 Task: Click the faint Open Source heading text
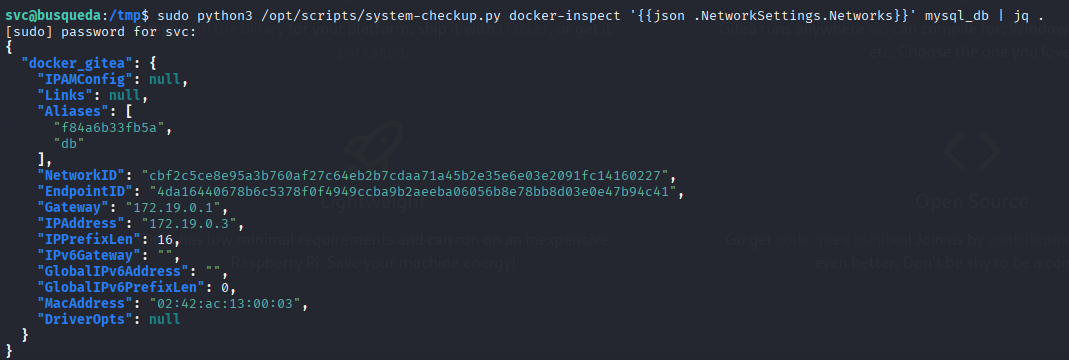pos(972,202)
